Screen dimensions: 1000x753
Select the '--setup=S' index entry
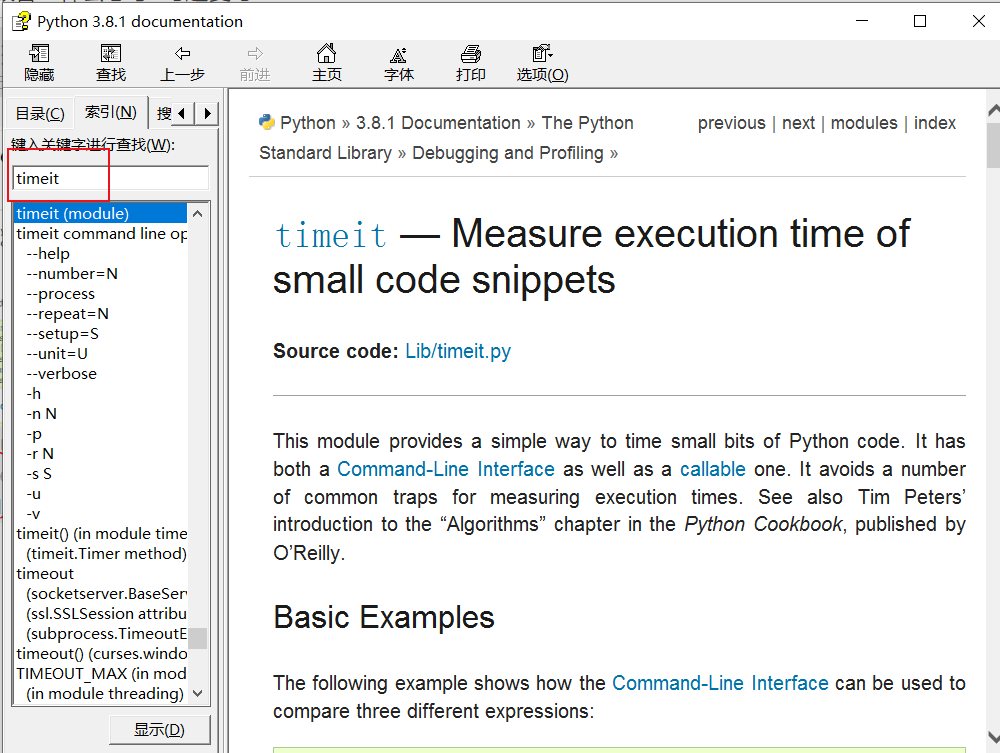point(62,333)
